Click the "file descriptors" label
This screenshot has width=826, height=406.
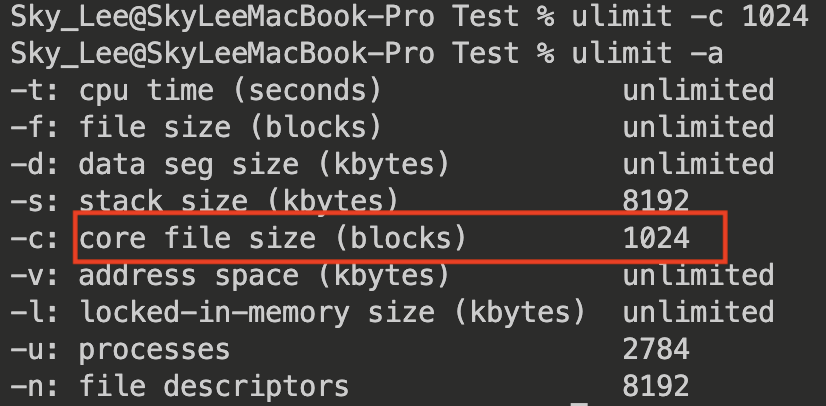(x=213, y=386)
